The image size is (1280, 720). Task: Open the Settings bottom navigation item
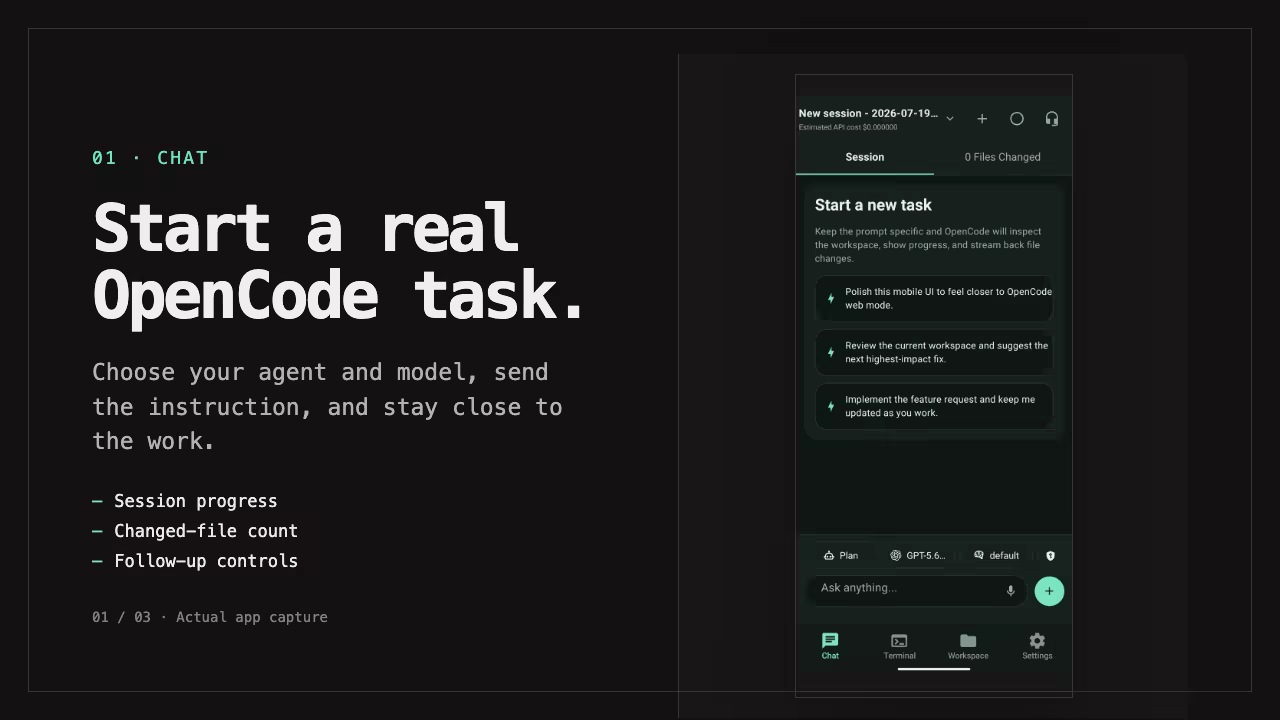pos(1037,646)
